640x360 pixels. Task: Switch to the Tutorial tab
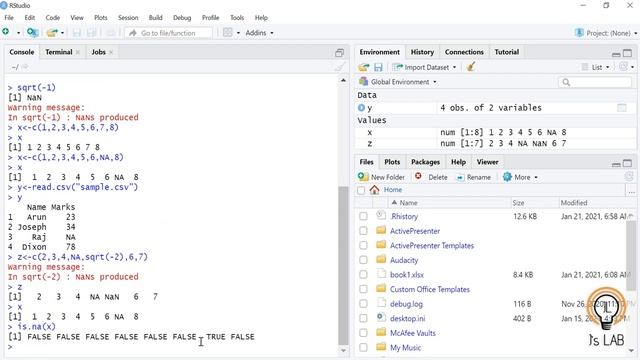pyautogui.click(x=507, y=52)
